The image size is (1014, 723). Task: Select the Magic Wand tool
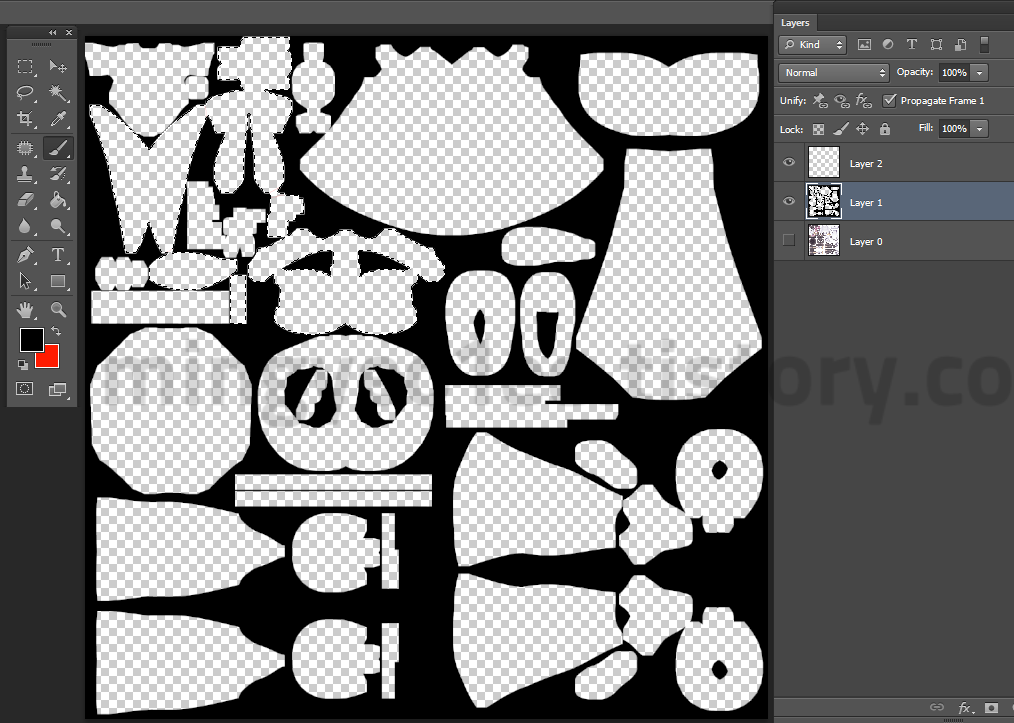click(58, 92)
